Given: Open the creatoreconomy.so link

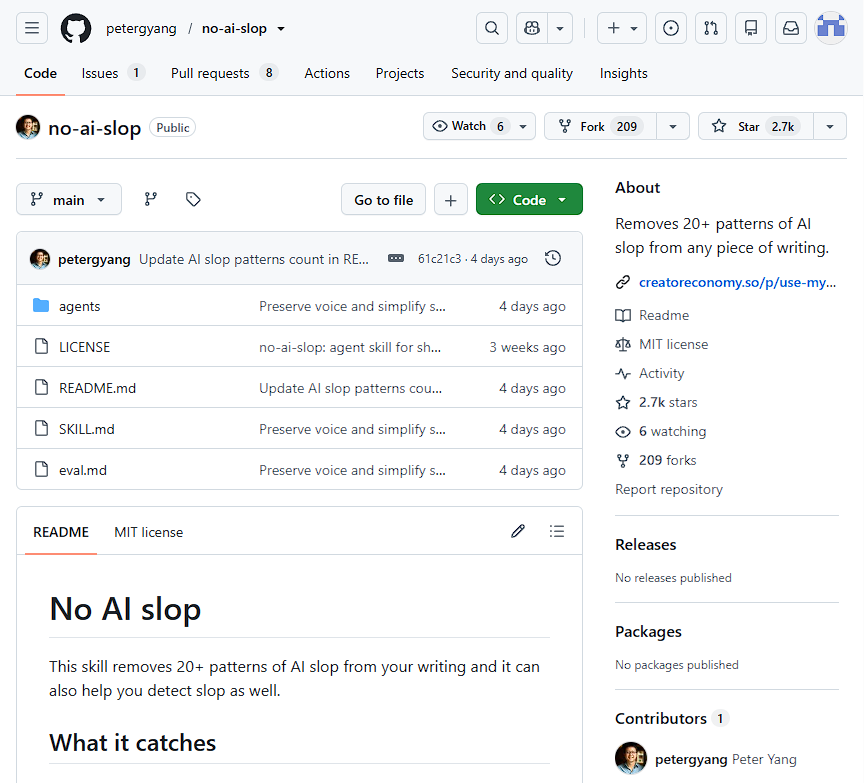Looking at the screenshot, I should 737,283.
